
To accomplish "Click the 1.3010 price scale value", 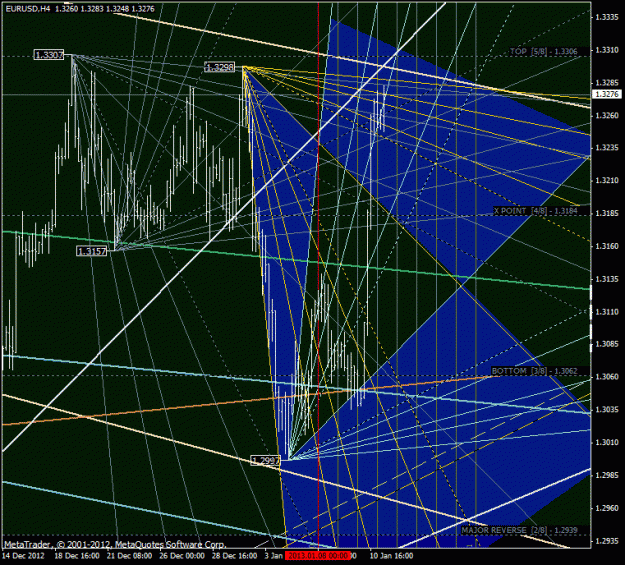I will [x=607, y=442].
